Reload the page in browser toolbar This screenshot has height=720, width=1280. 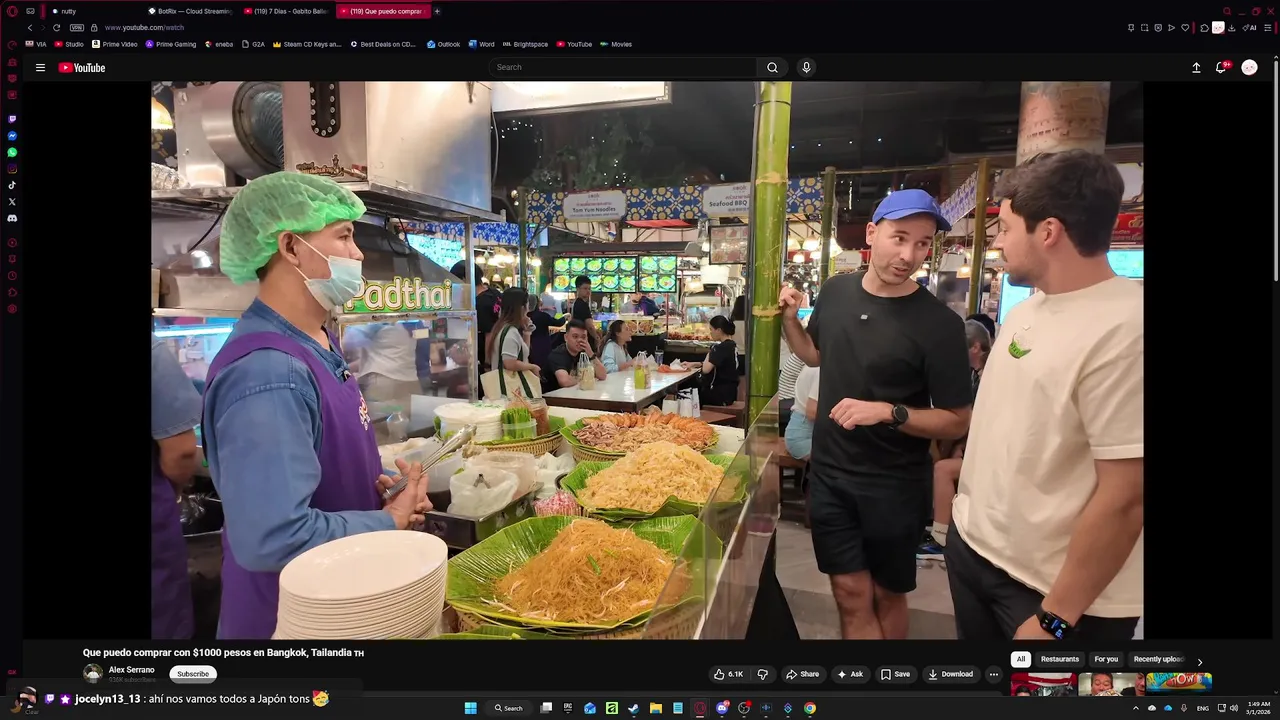pyautogui.click(x=56, y=28)
